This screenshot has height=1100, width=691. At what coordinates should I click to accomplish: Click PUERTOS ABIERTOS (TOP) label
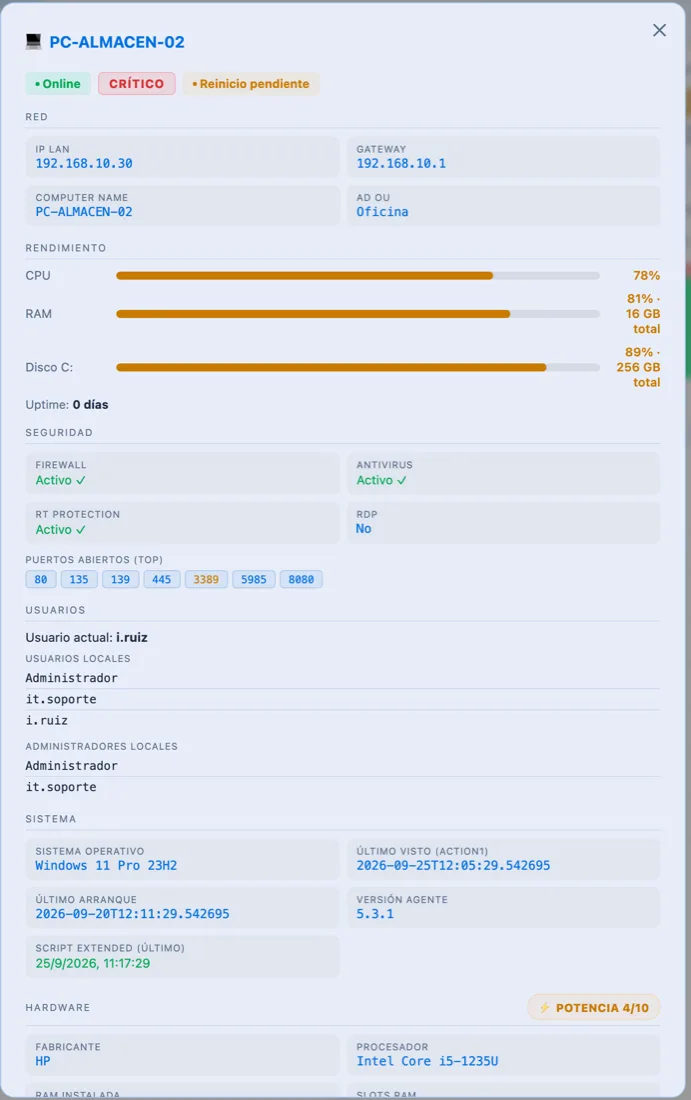pyautogui.click(x=94, y=560)
